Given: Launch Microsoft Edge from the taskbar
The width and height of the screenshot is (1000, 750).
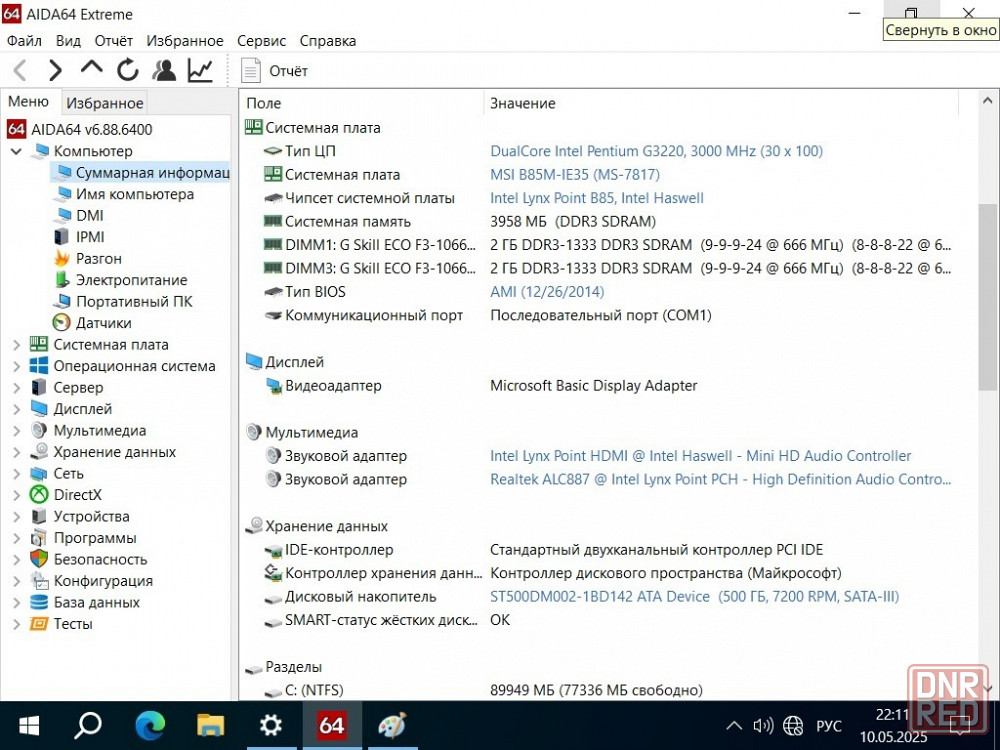Looking at the screenshot, I should 150,725.
